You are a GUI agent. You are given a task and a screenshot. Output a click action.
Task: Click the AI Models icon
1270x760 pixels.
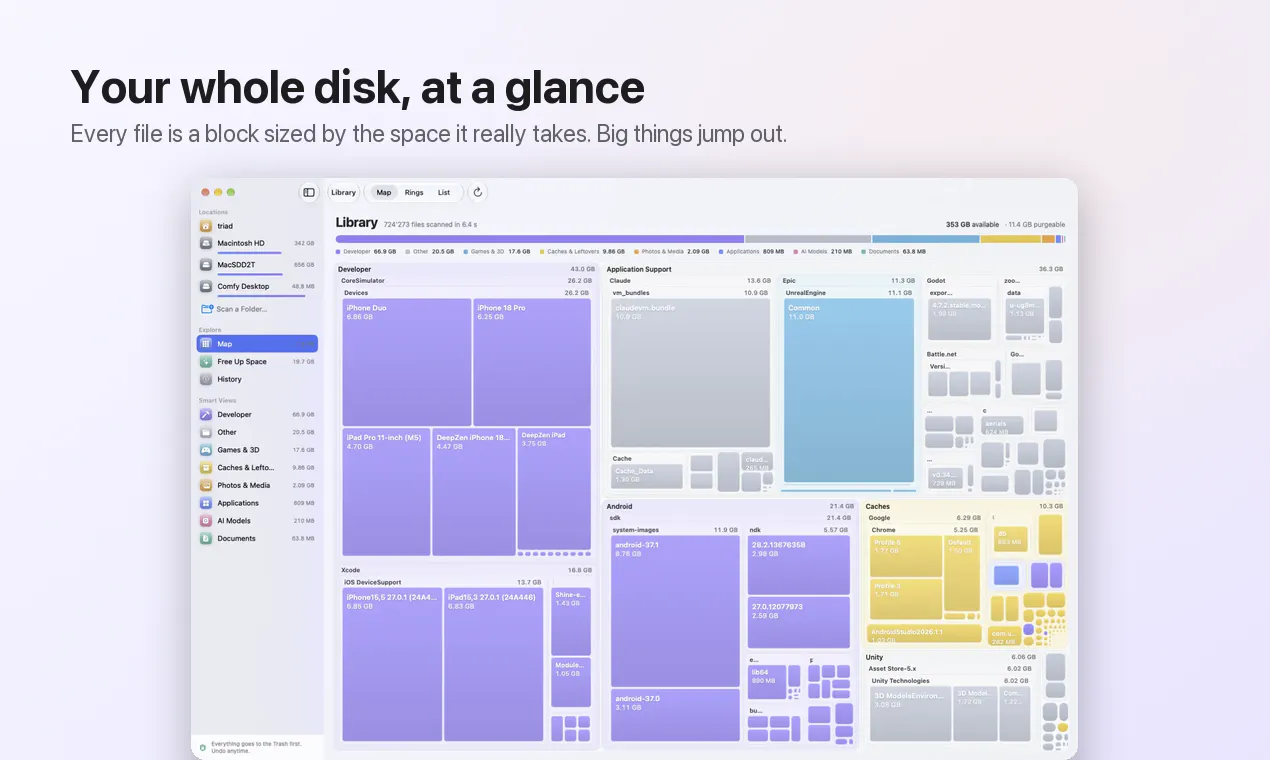(206, 521)
